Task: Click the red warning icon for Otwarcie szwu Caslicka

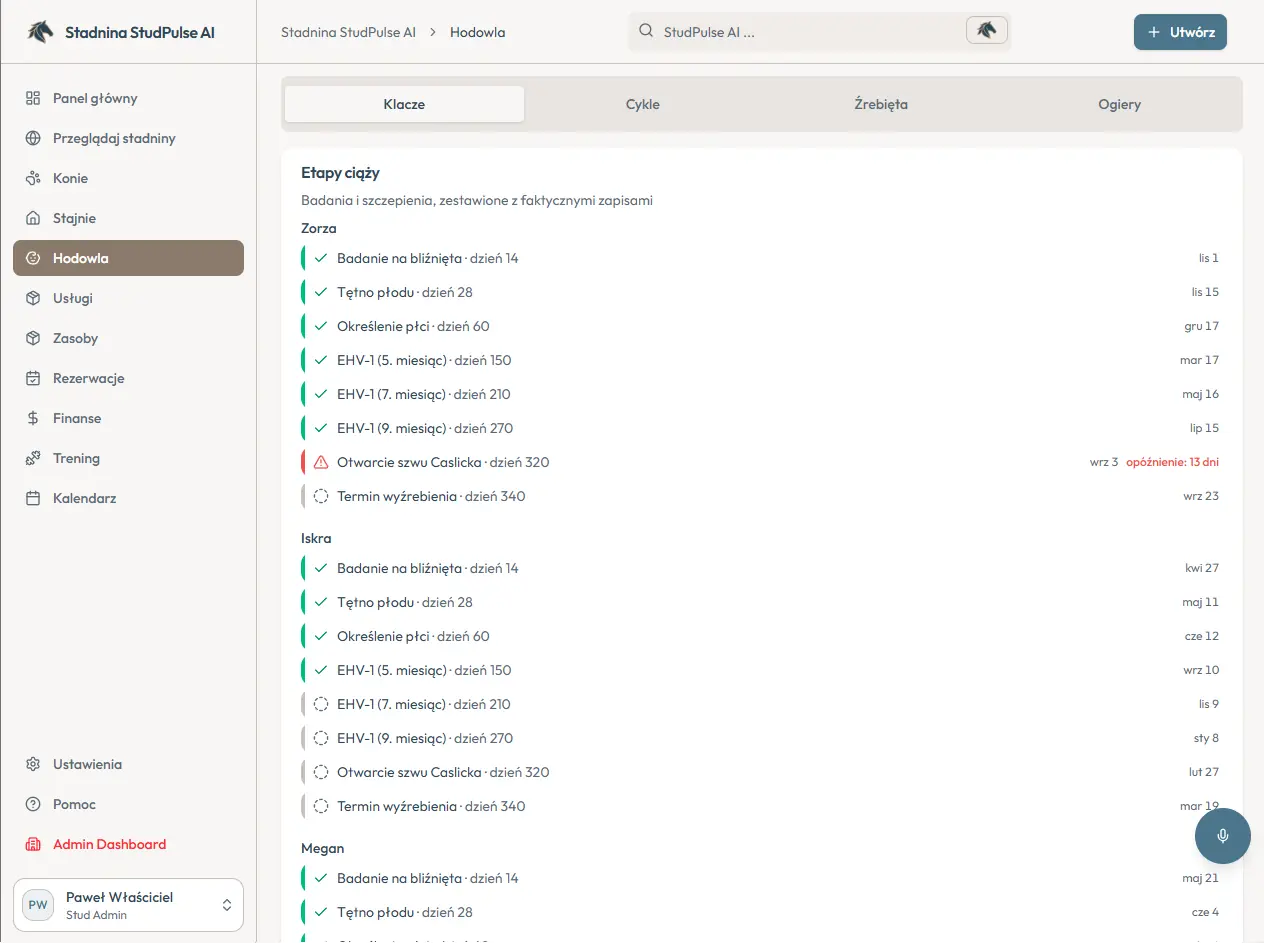Action: click(321, 462)
